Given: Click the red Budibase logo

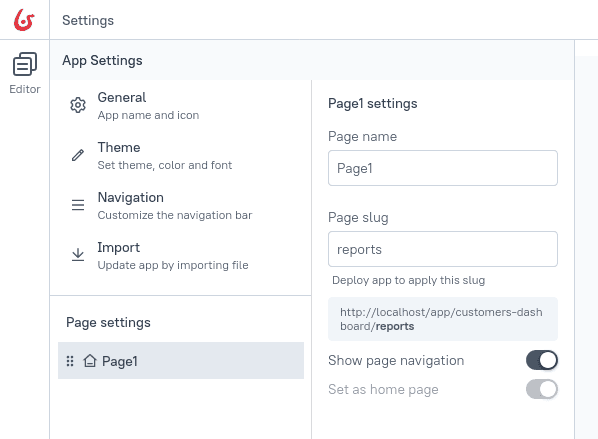Looking at the screenshot, I should pos(24,20).
